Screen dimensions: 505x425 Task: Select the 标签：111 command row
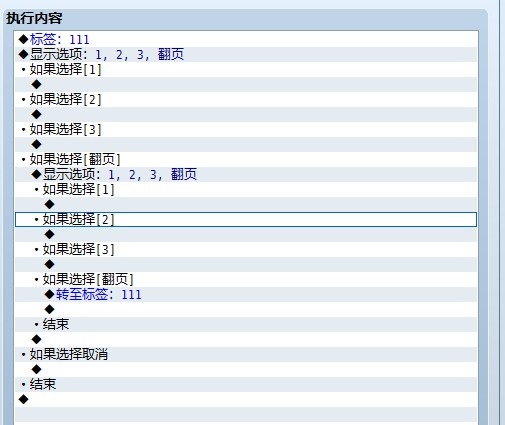coord(246,39)
